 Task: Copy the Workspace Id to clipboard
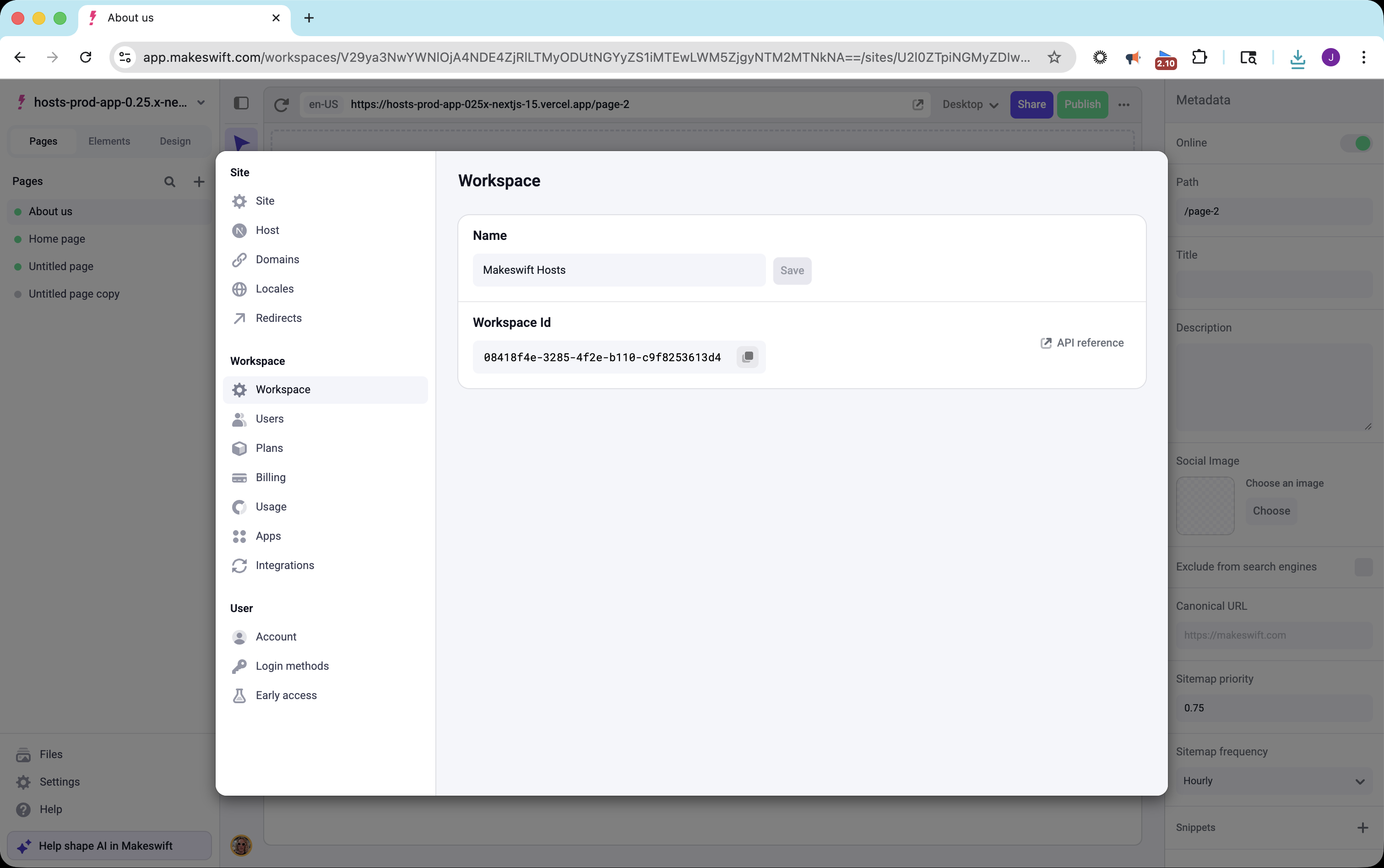[747, 357]
